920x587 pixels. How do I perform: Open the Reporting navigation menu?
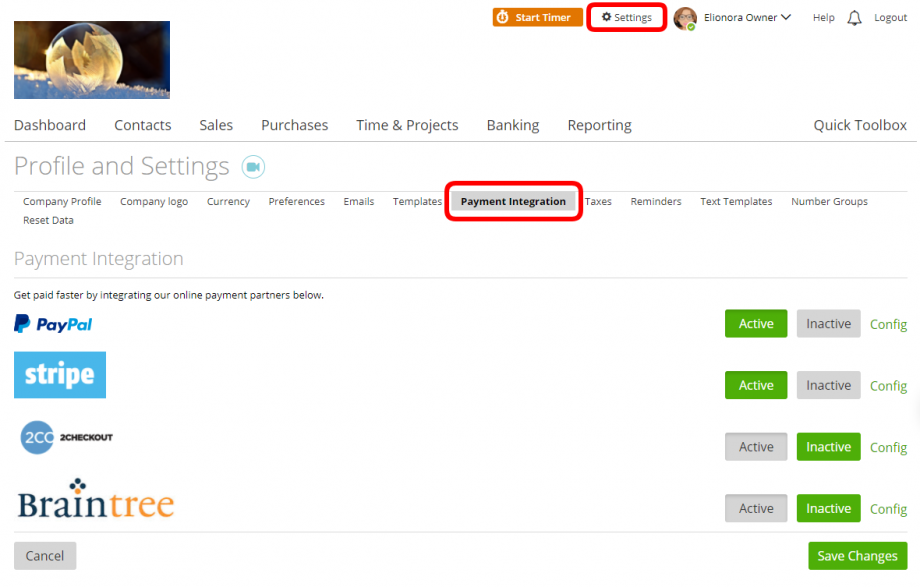[x=599, y=125]
